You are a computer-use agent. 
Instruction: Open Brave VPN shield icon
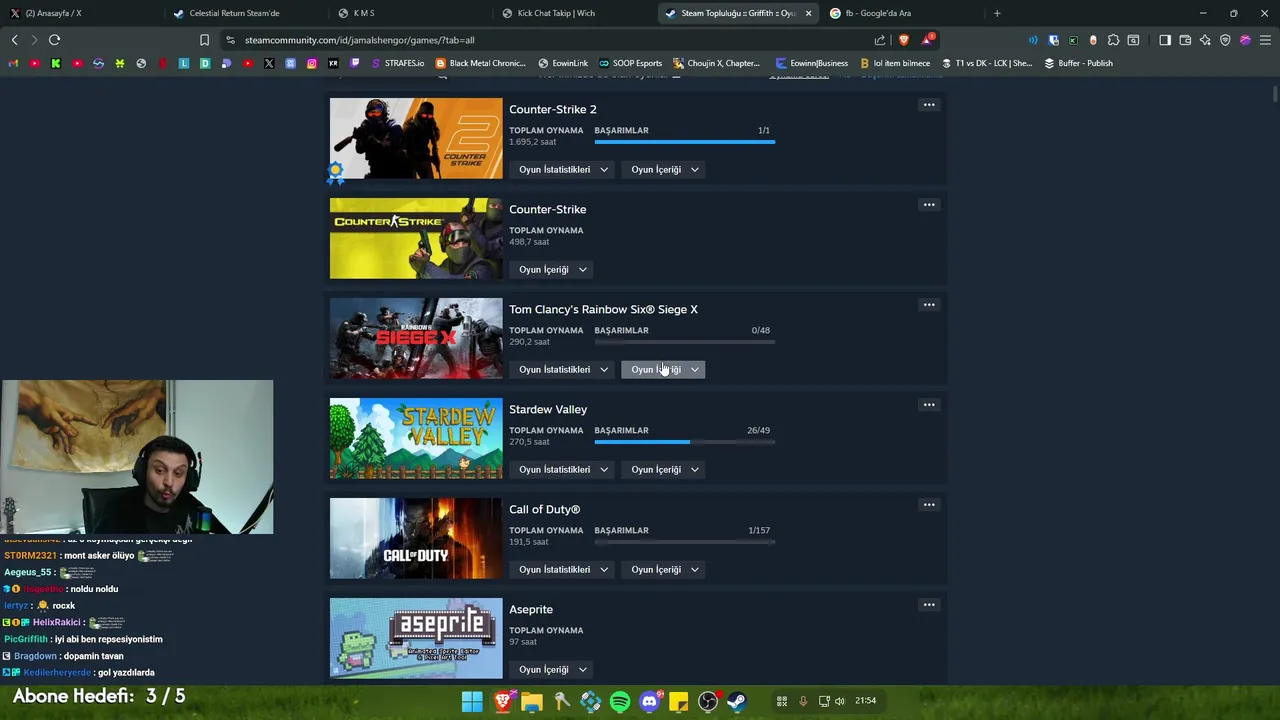pos(1225,40)
